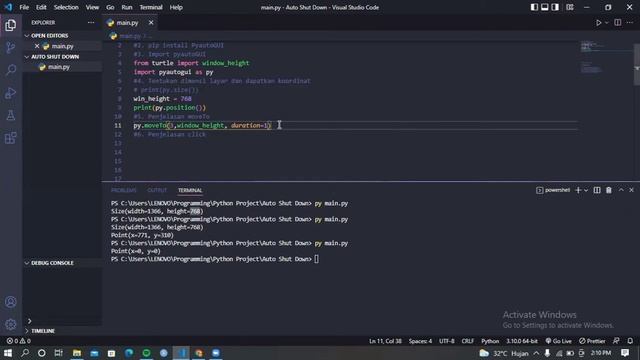Image resolution: width=640 pixels, height=360 pixels.
Task: Select Python language mode in status bar
Action: pyautogui.click(x=490, y=341)
